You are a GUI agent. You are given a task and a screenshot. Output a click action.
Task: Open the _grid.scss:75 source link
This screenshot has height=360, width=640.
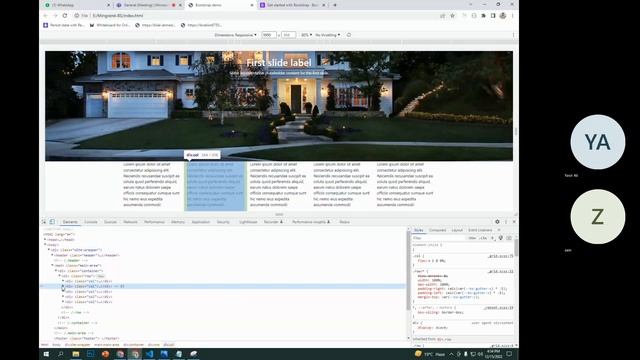[501, 256]
